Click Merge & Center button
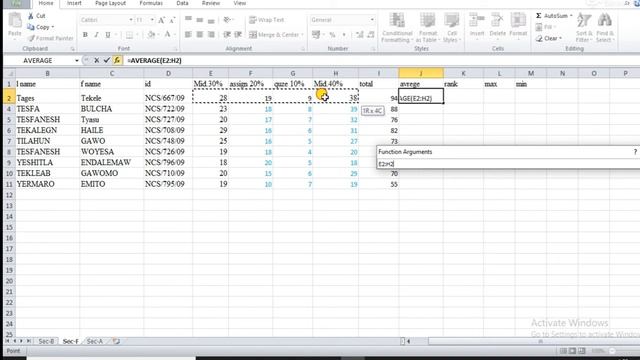 pos(274,35)
